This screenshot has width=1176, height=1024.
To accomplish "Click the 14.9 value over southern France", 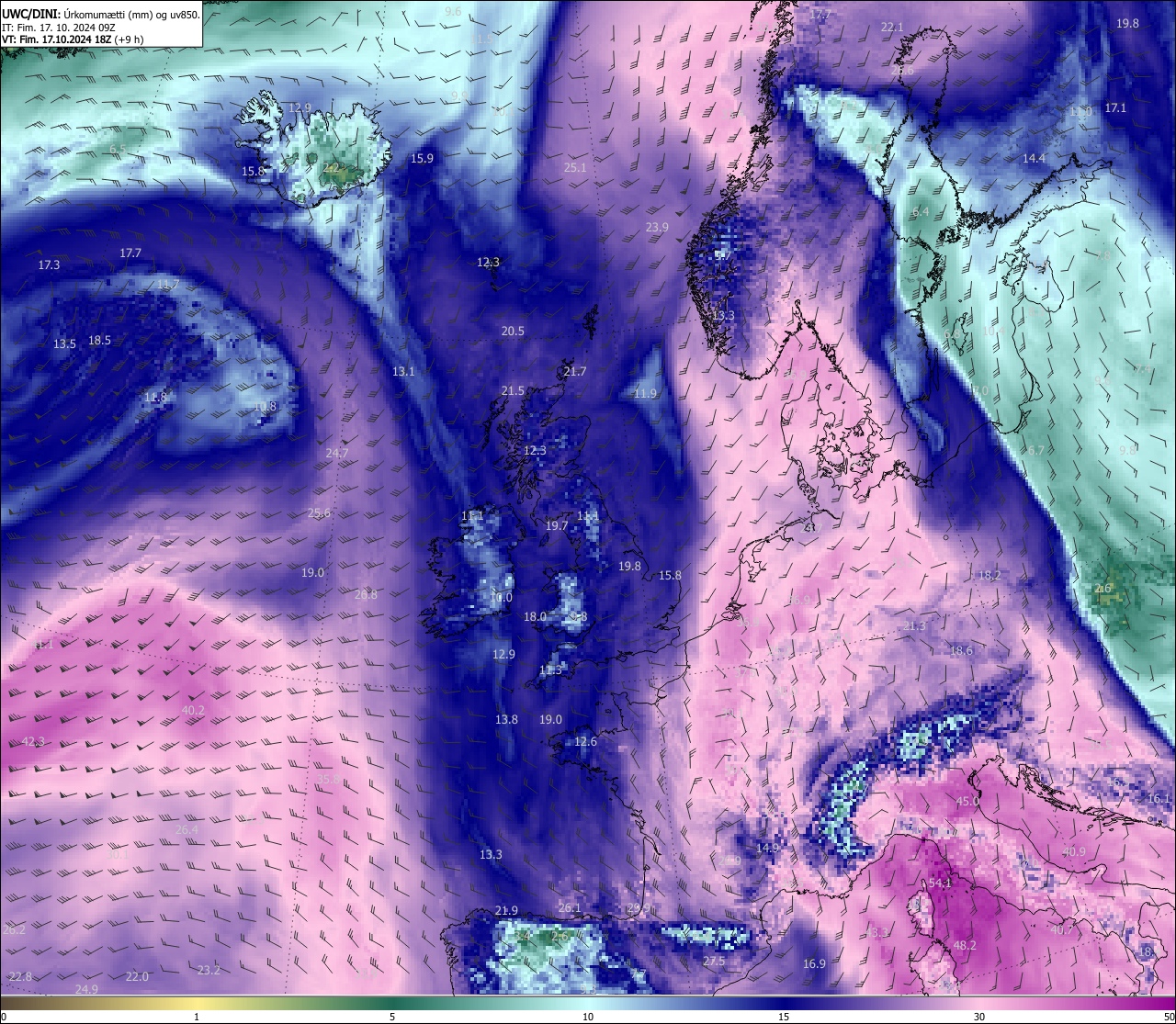I will 767,848.
